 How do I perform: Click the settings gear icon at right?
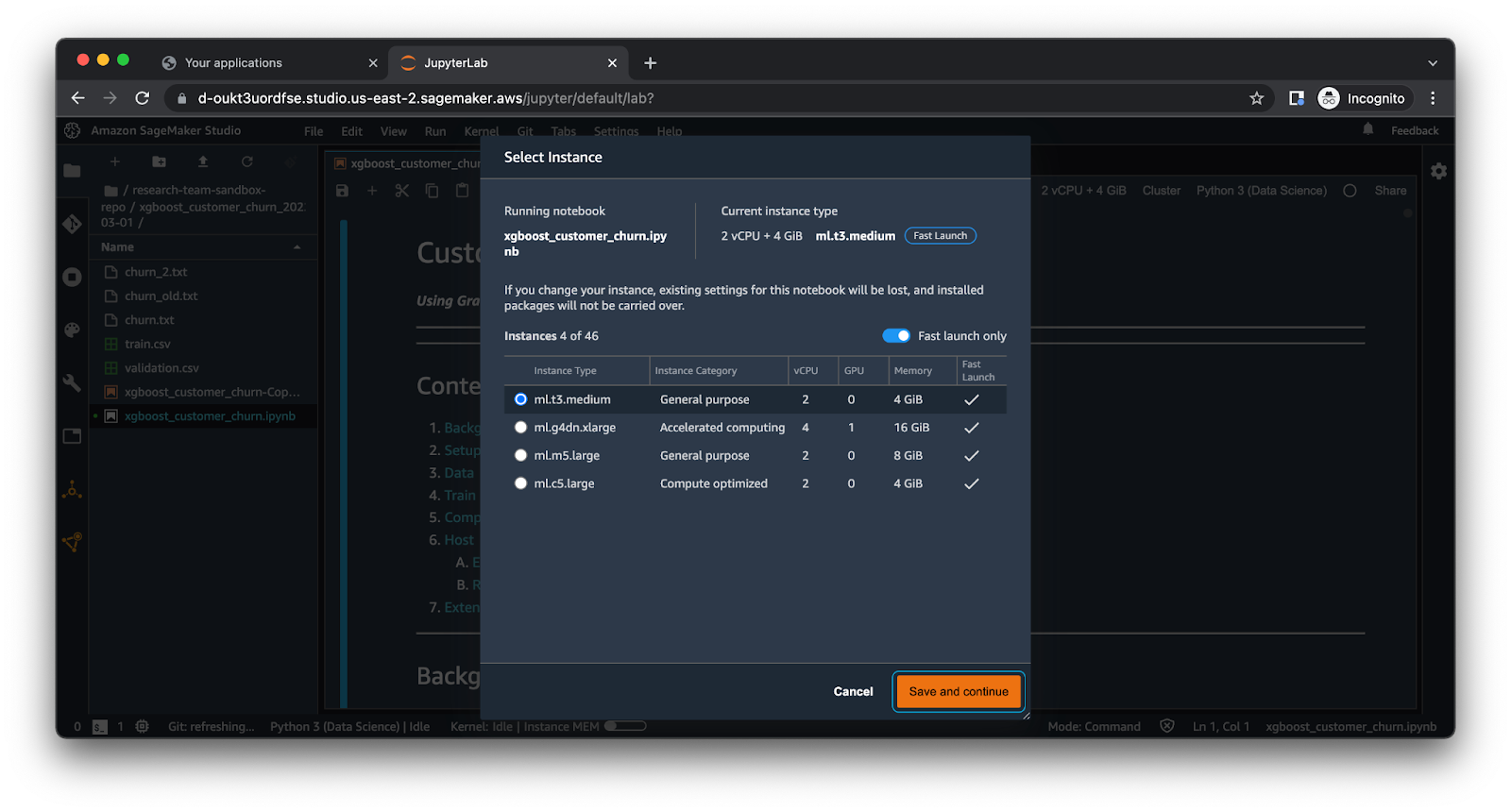pyautogui.click(x=1438, y=171)
